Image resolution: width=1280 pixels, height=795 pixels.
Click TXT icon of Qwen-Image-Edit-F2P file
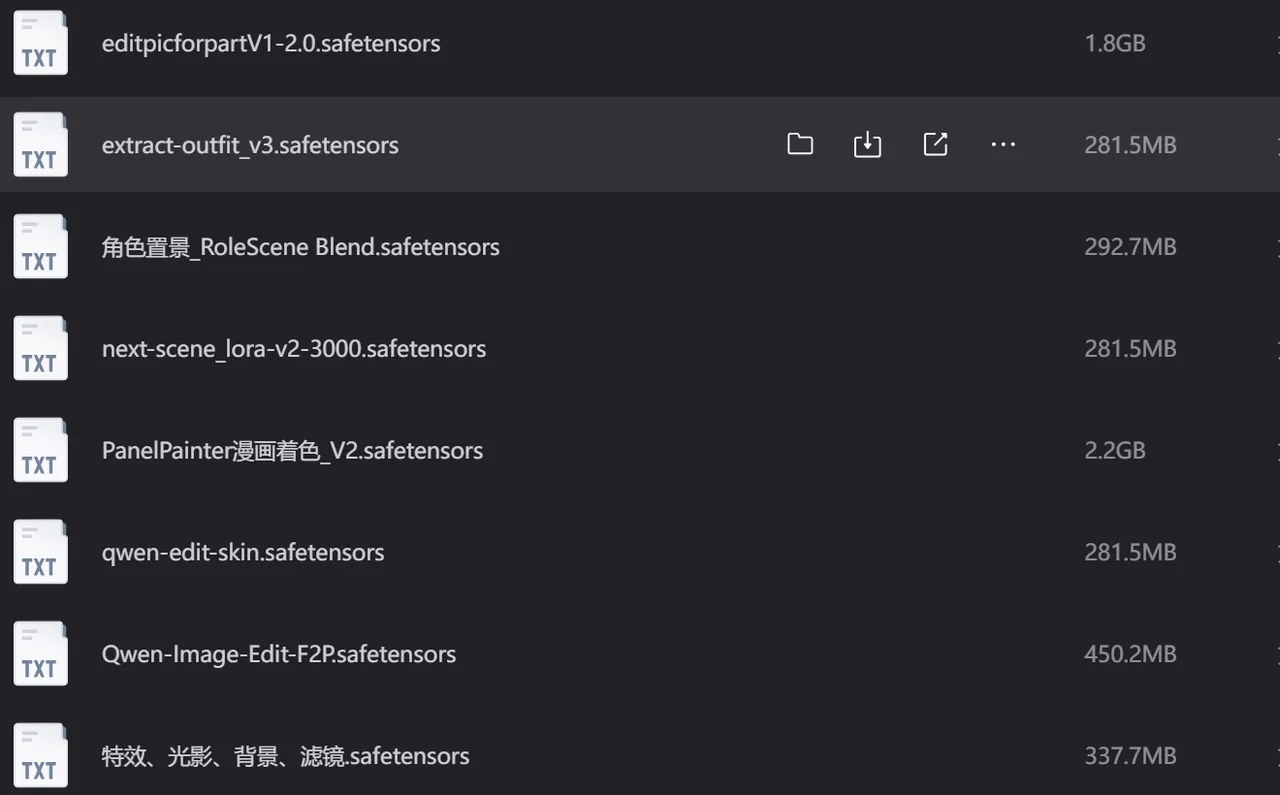click(x=40, y=654)
